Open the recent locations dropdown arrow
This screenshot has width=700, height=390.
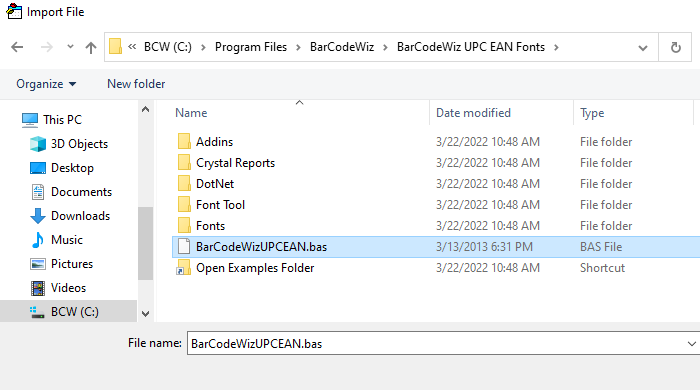coord(70,46)
